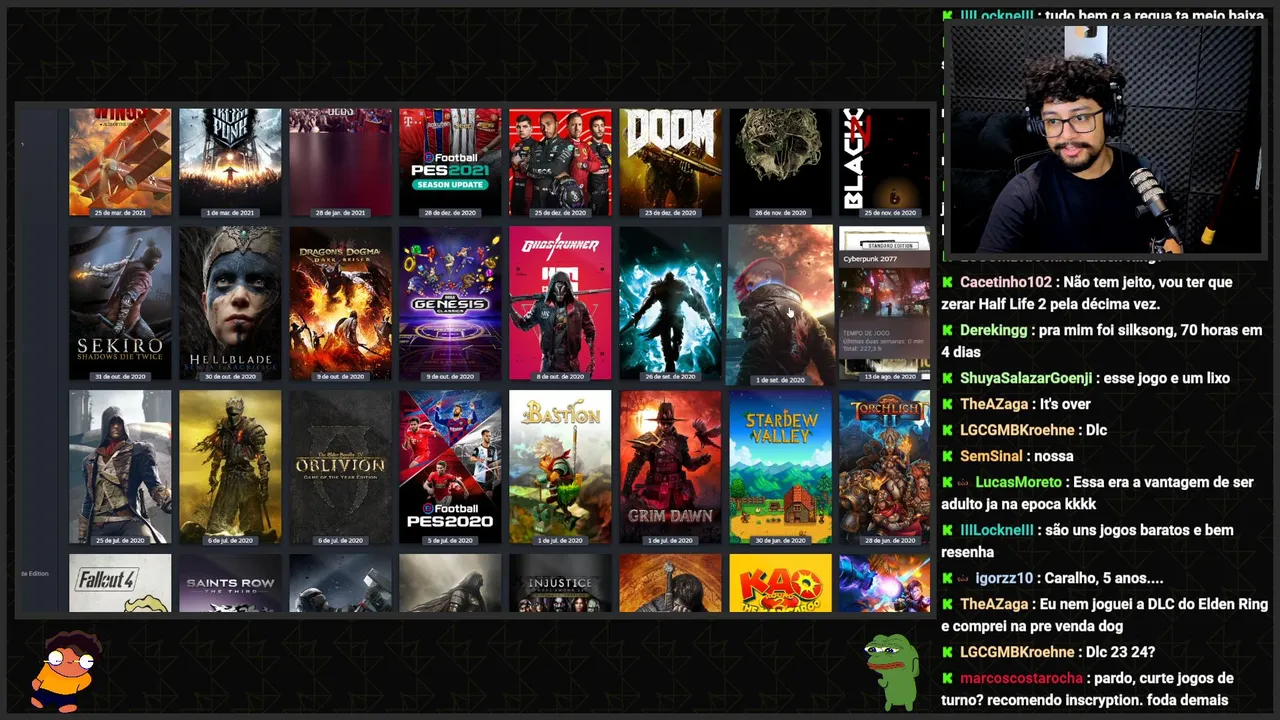This screenshot has height=720, width=1280.
Task: Open chat user Cacetinho102's profile
Action: tap(1006, 282)
